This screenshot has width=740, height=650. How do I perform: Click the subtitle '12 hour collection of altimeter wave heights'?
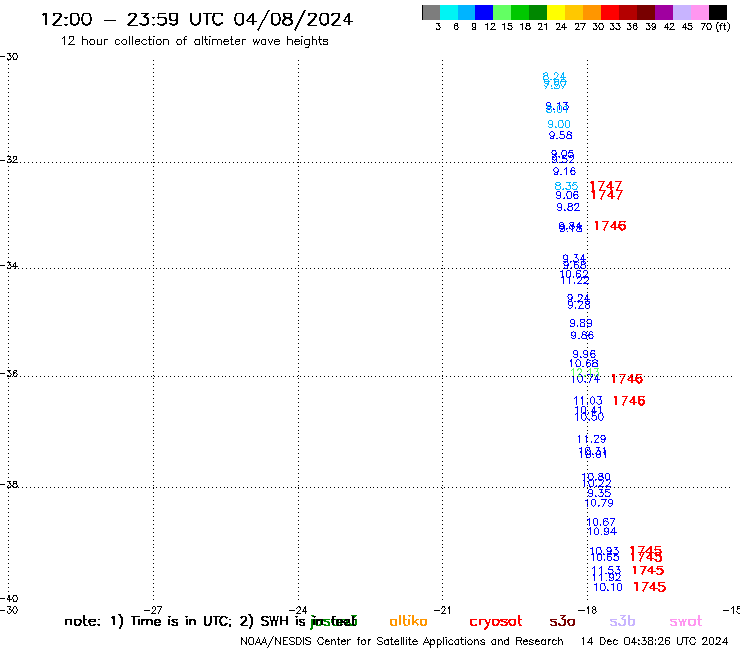[194, 41]
